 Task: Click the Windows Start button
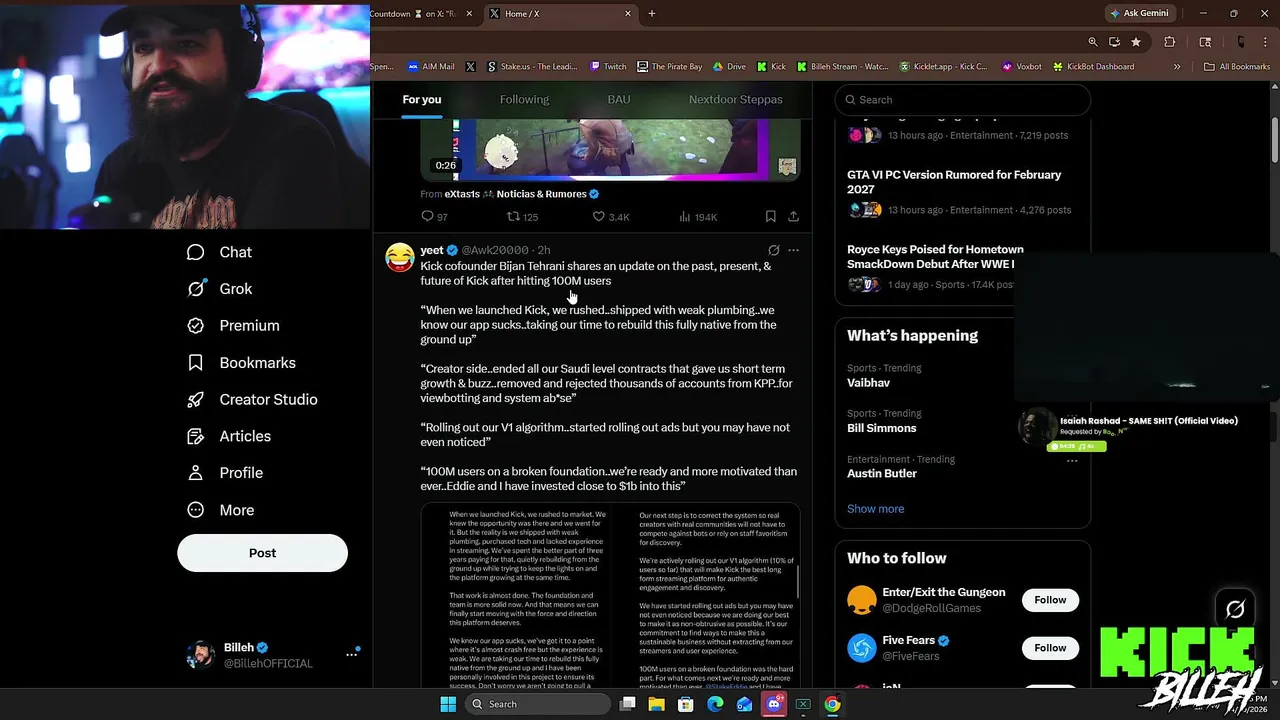click(448, 704)
